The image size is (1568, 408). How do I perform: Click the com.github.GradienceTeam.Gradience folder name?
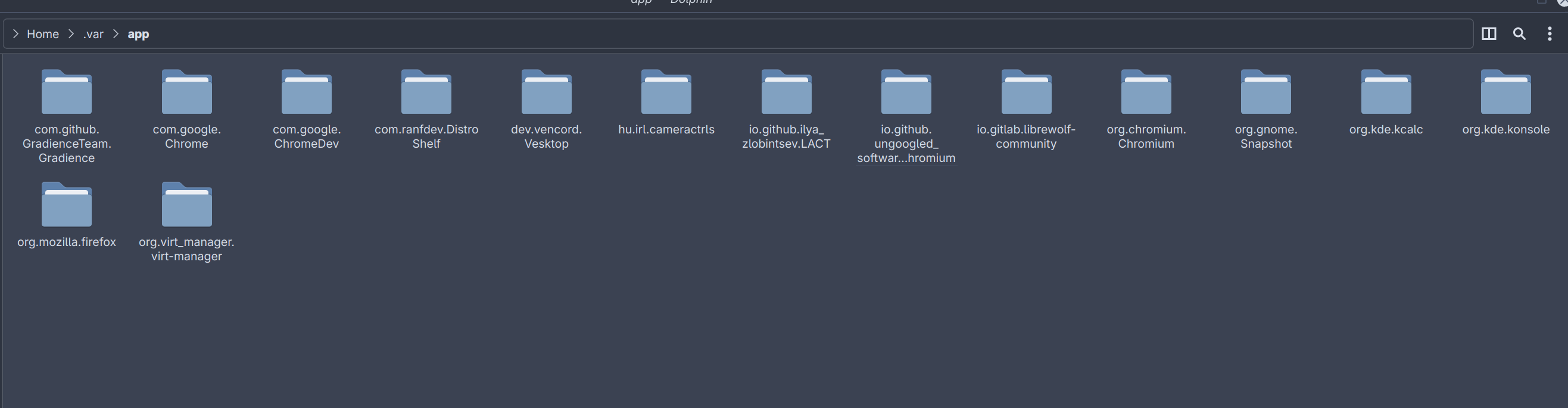pyautogui.click(x=66, y=144)
